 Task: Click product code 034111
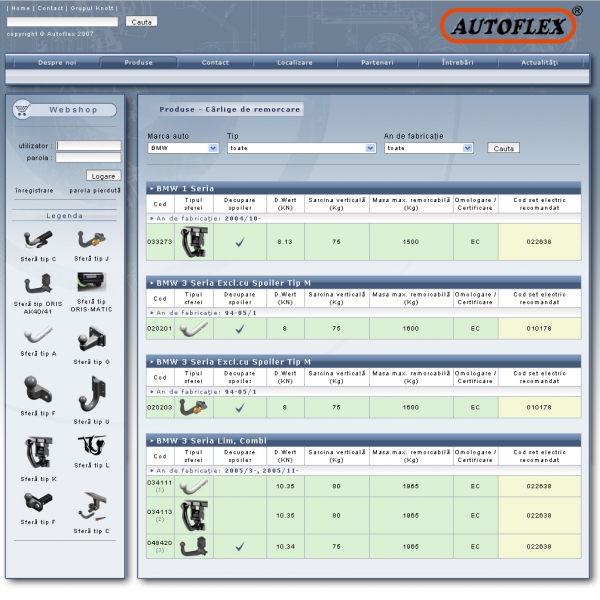(x=160, y=483)
